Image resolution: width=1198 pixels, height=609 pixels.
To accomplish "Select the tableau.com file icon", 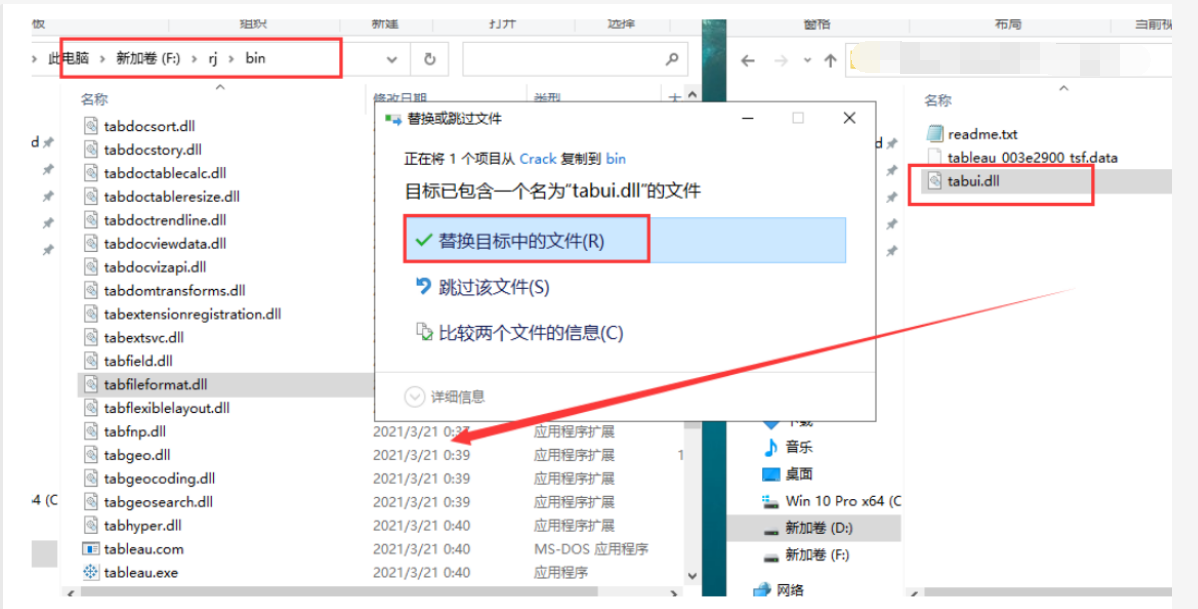I will tap(91, 549).
